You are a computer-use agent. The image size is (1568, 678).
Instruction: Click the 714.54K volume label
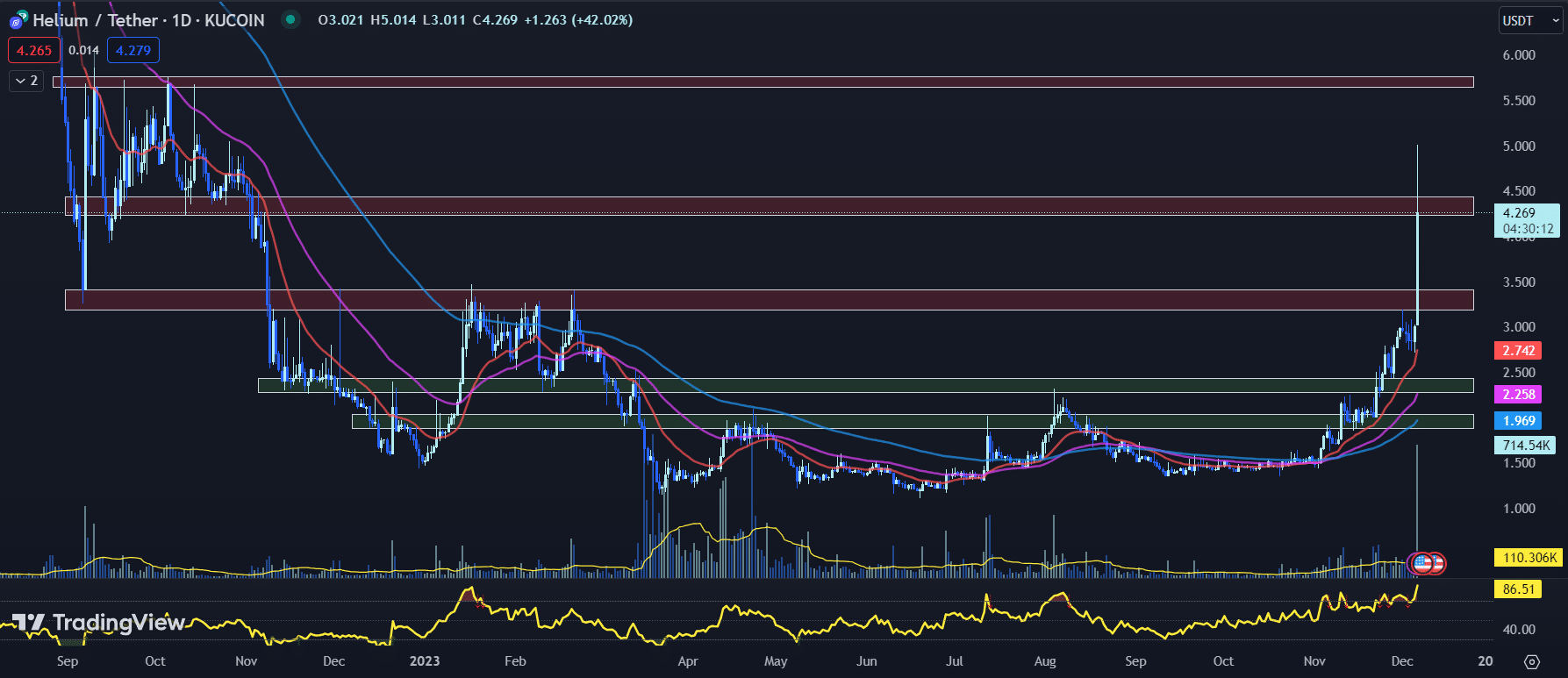pos(1525,446)
